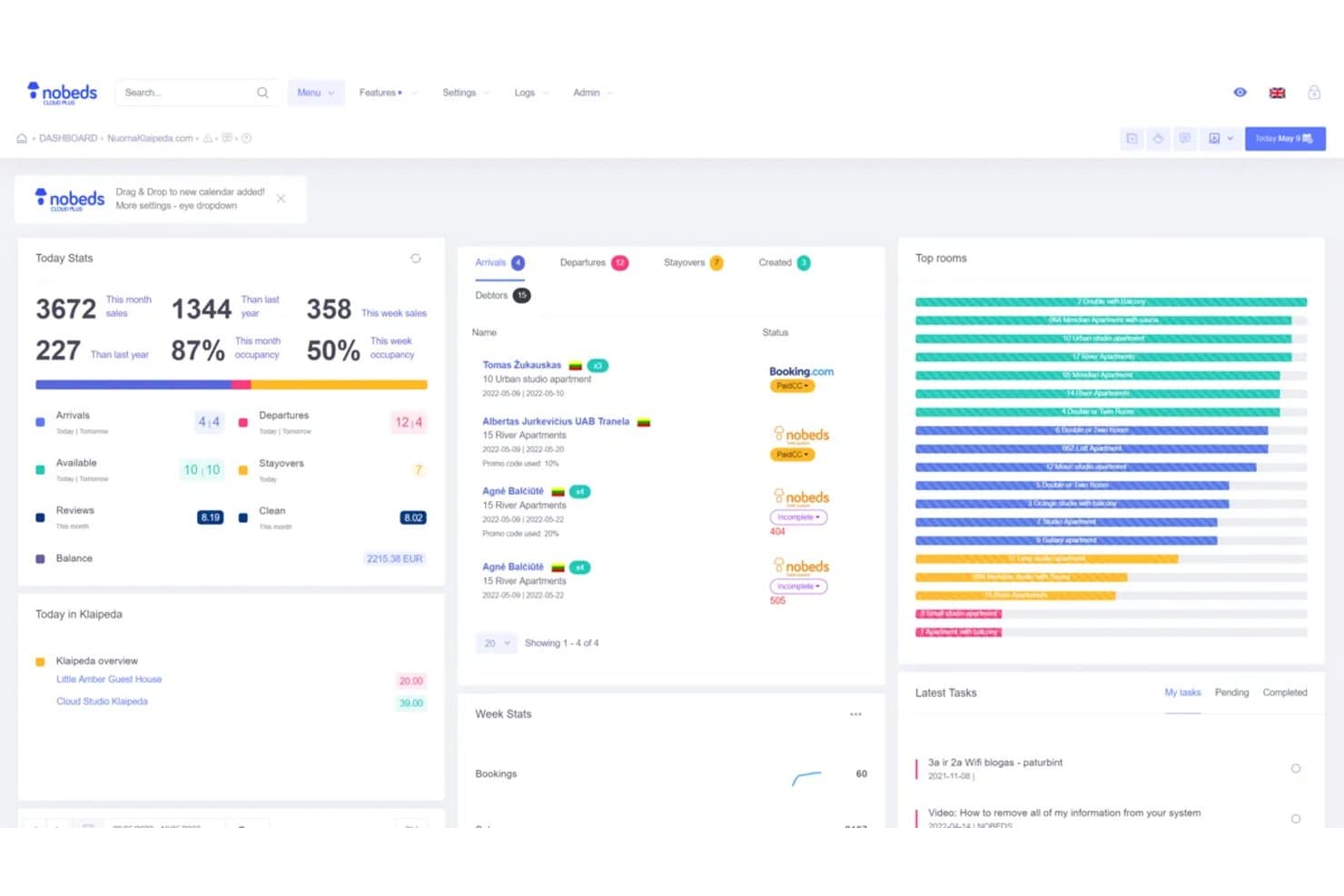The width and height of the screenshot is (1344, 896).
Task: Show Pending tasks tab
Action: tap(1231, 693)
